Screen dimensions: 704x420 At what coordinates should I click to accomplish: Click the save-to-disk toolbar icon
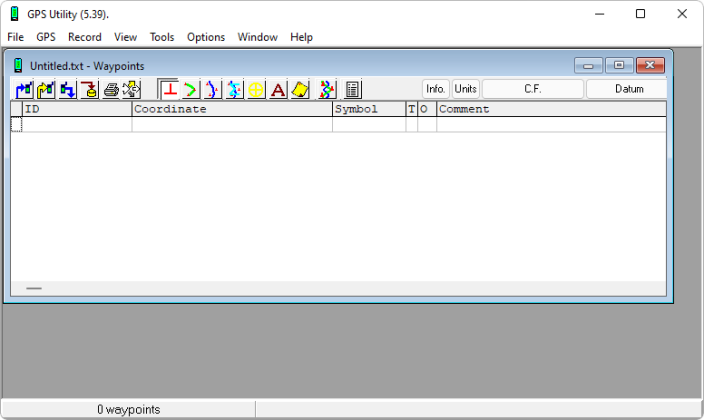[89, 89]
